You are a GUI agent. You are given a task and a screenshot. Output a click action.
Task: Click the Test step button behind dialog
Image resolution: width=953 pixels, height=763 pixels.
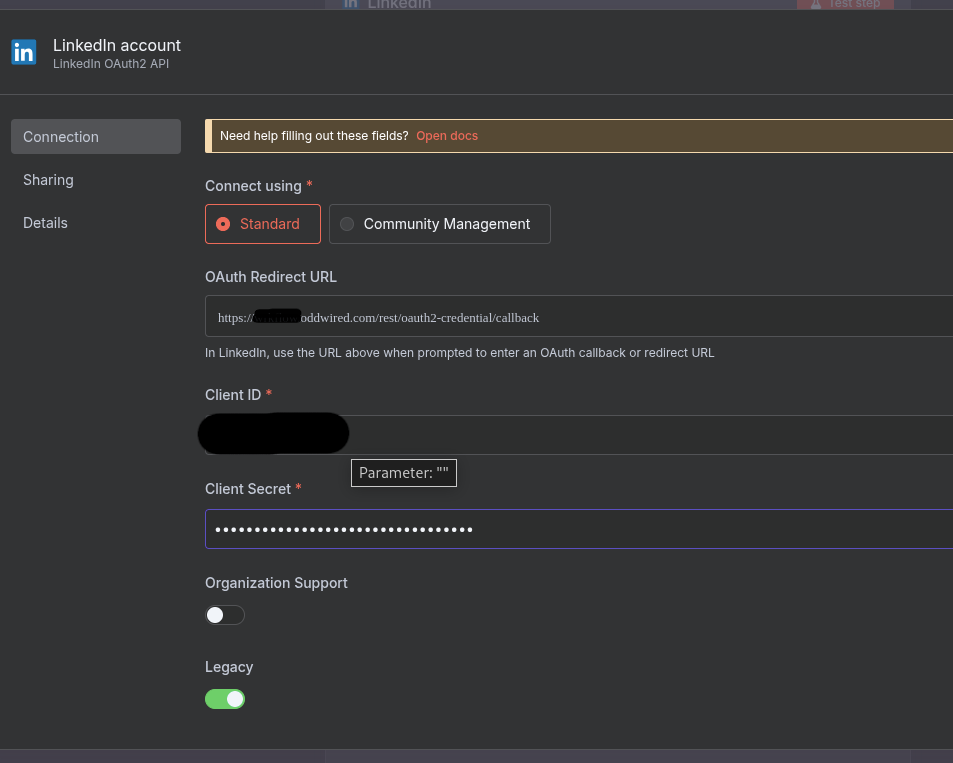pyautogui.click(x=845, y=4)
